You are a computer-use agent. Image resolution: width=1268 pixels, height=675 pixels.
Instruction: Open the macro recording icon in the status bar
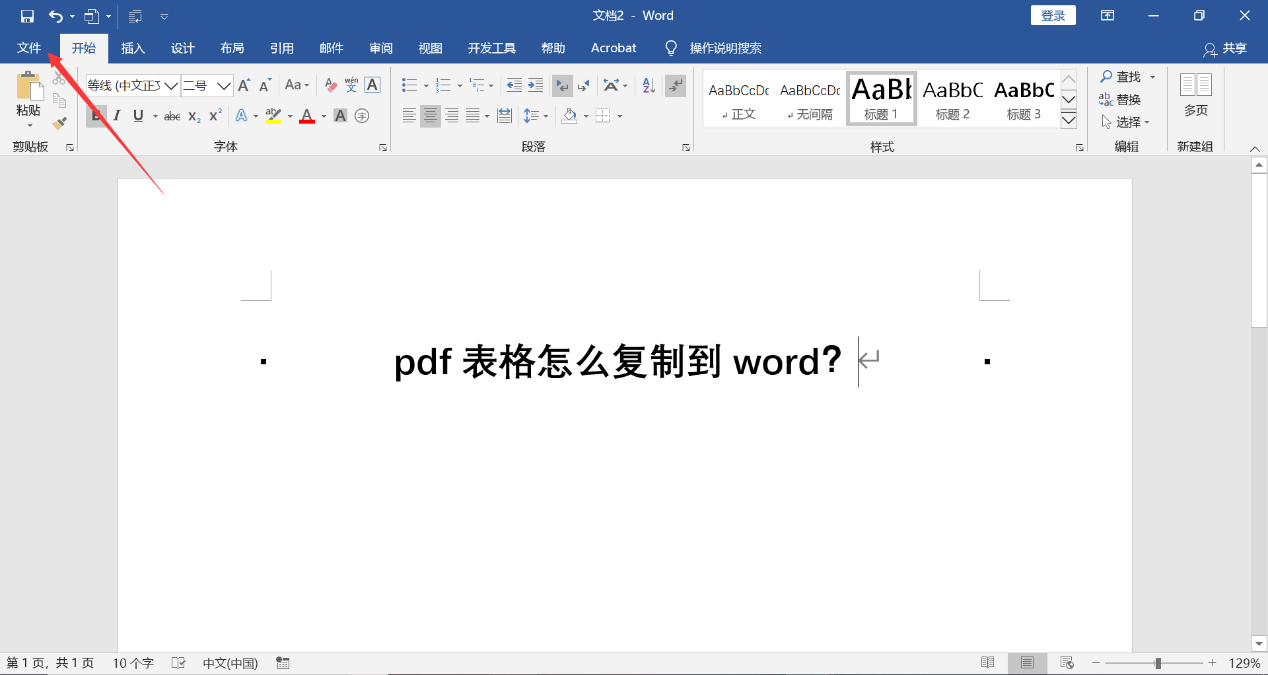click(283, 663)
